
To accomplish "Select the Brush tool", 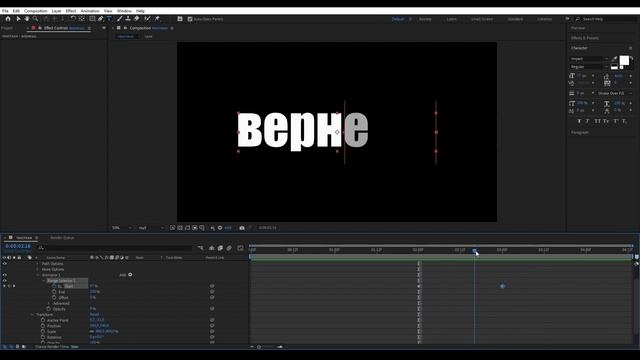I will click(x=120, y=19).
